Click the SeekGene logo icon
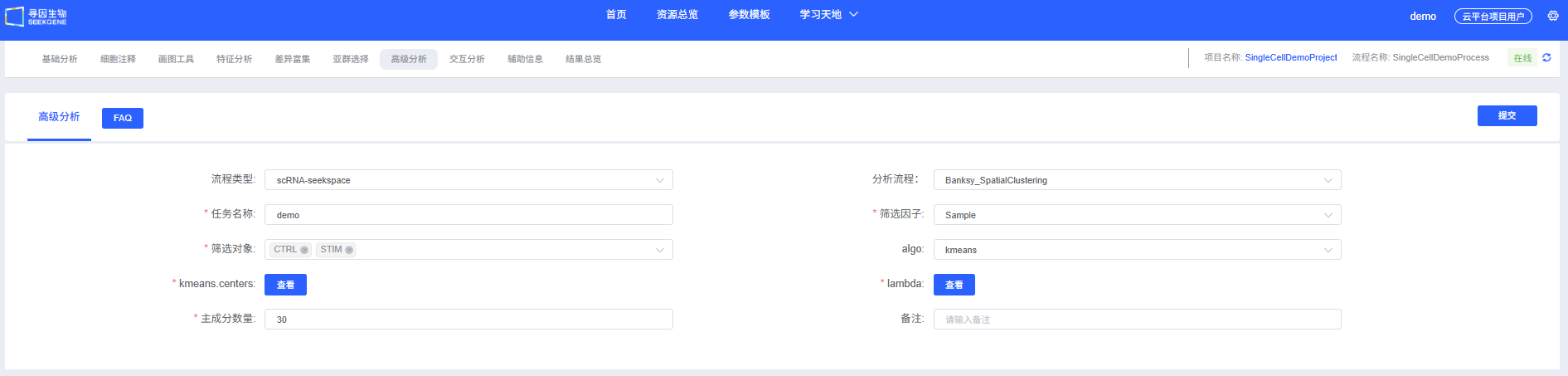 point(15,17)
